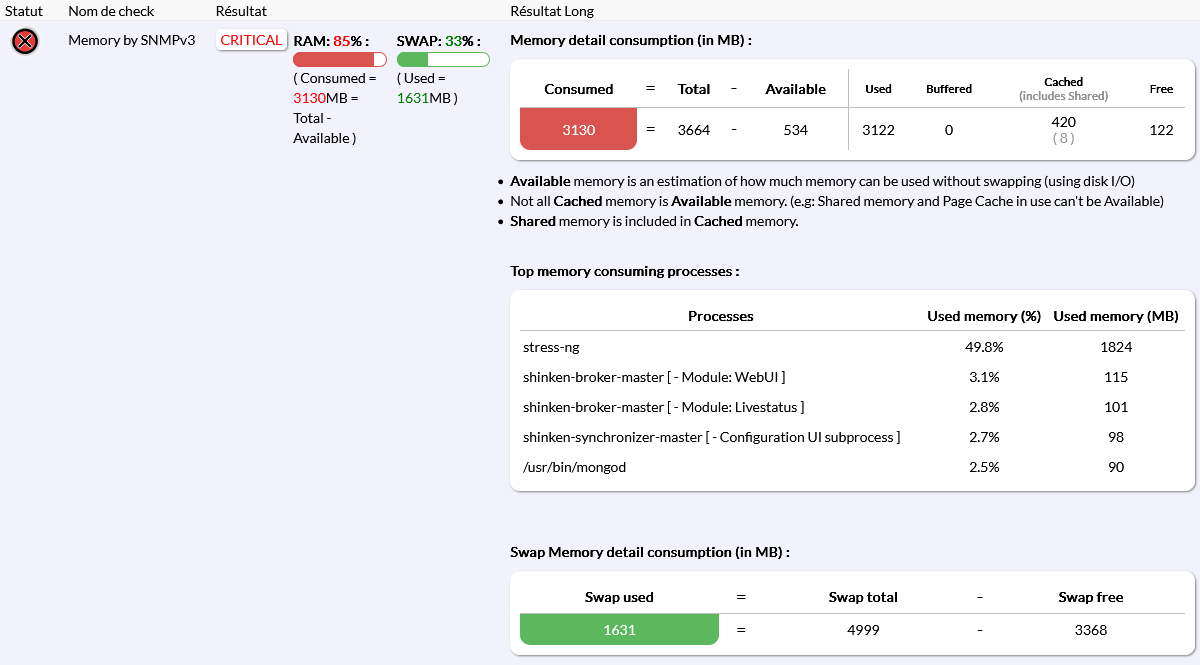Screen dimensions: 1200x665
Task: Click the green Swap used 1631 cell
Action: [619, 630]
